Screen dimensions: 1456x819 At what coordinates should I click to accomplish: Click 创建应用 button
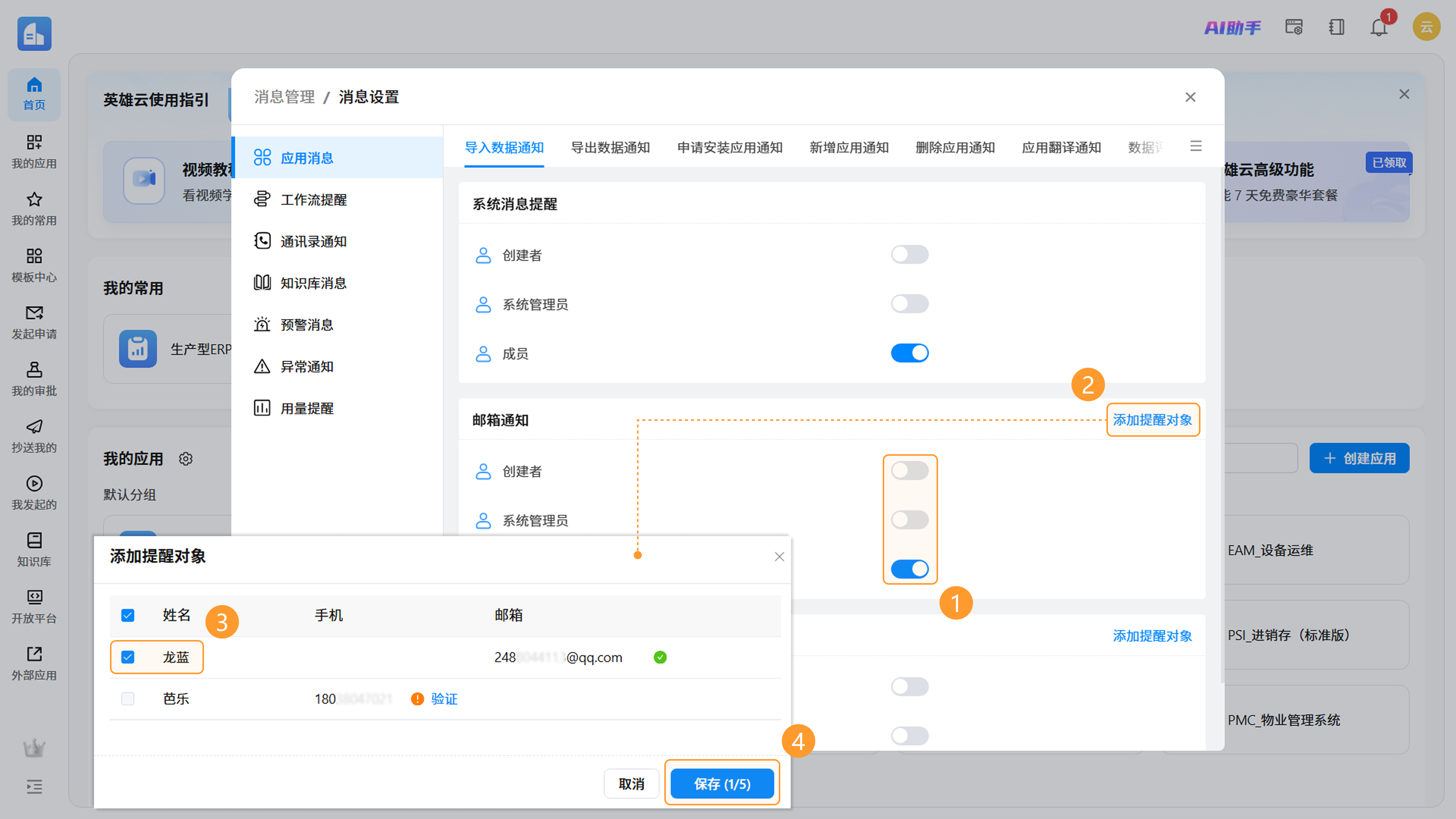(1359, 458)
